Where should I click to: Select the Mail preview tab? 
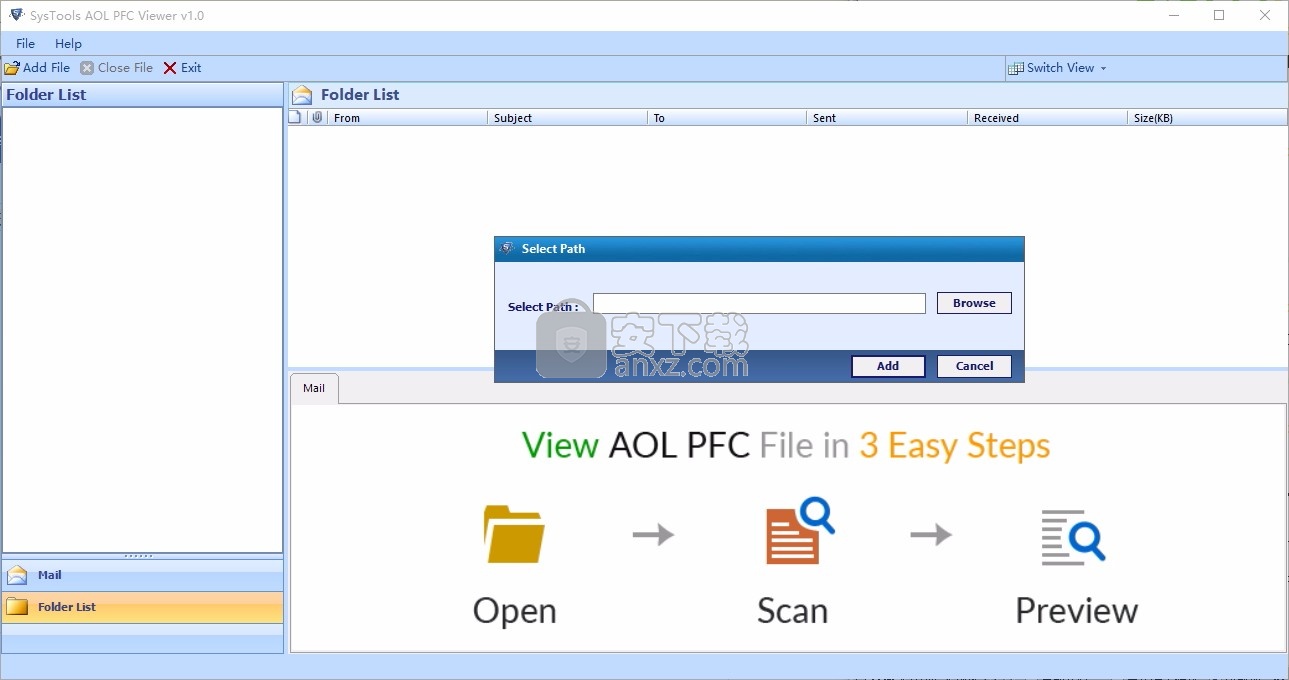[314, 388]
